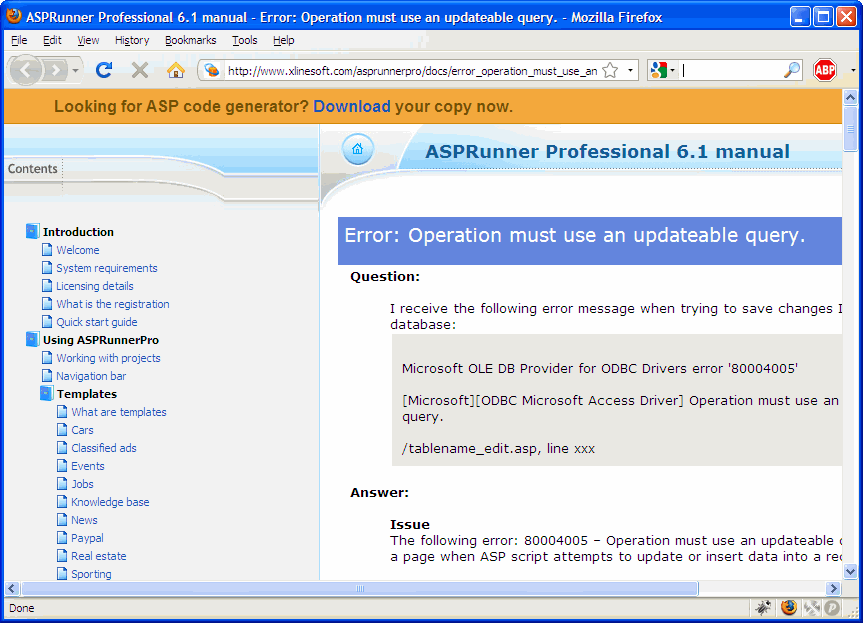Click the horizontal scrollbar right arrow

[x=834, y=588]
